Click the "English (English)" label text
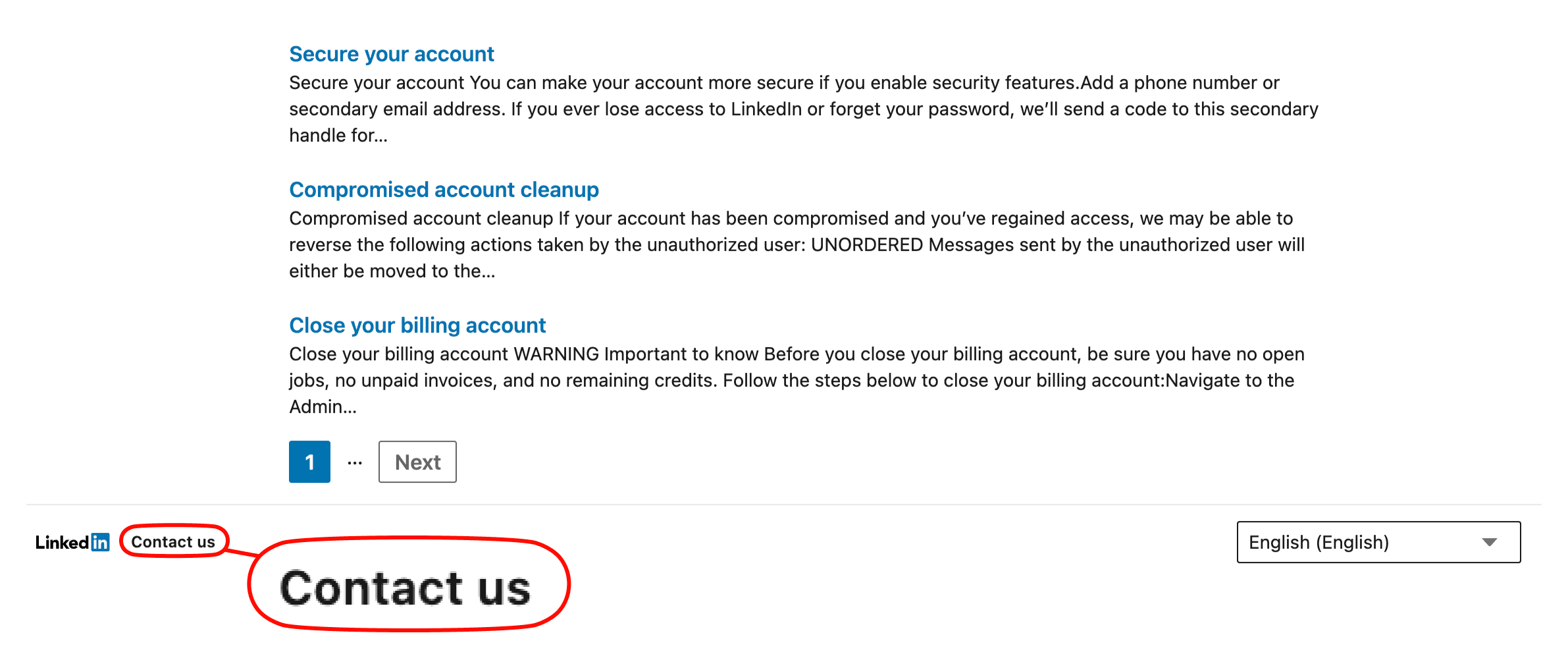The height and width of the screenshot is (658, 1568). [x=1319, y=542]
